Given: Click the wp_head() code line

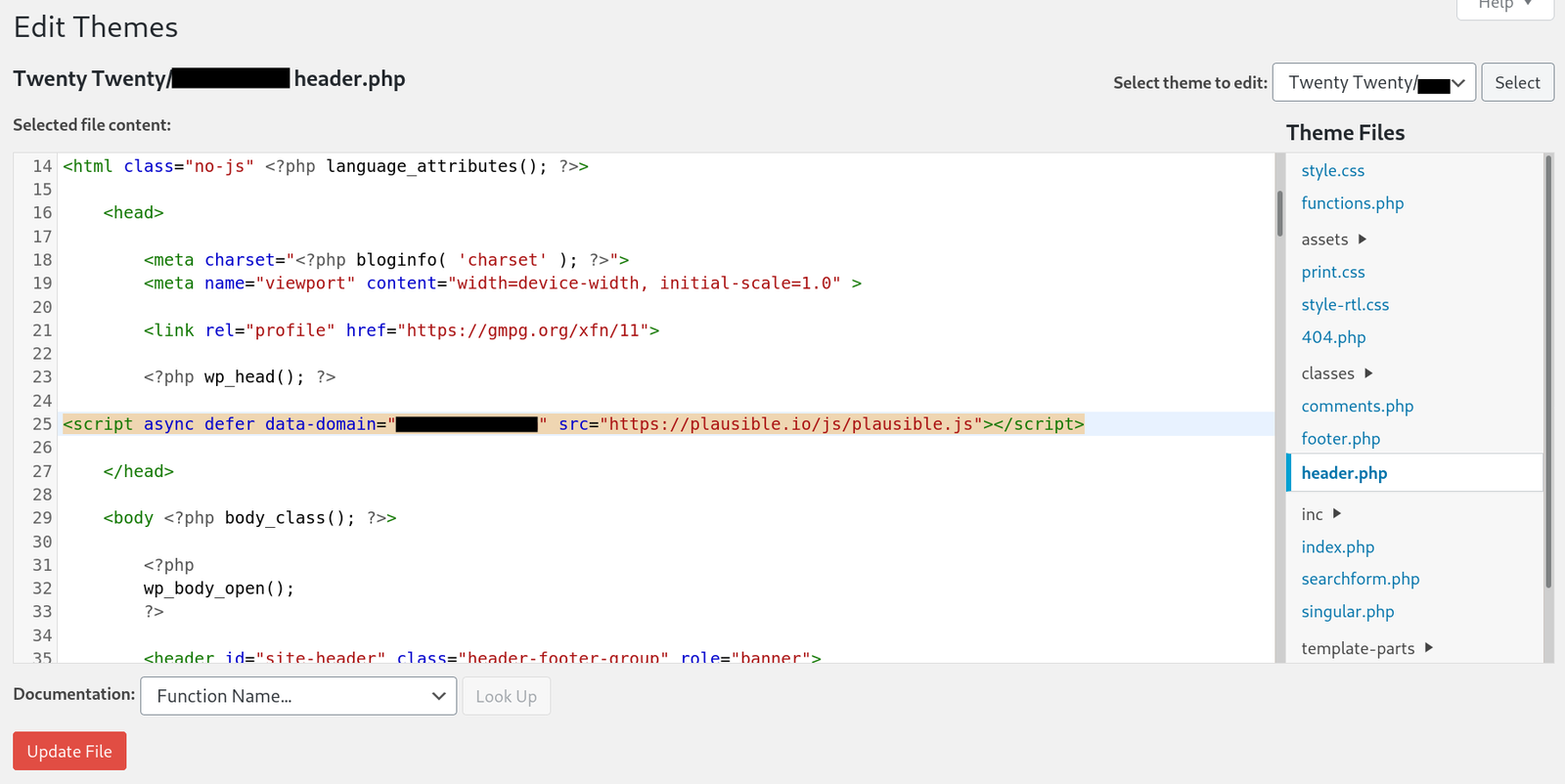Looking at the screenshot, I should click(240, 377).
